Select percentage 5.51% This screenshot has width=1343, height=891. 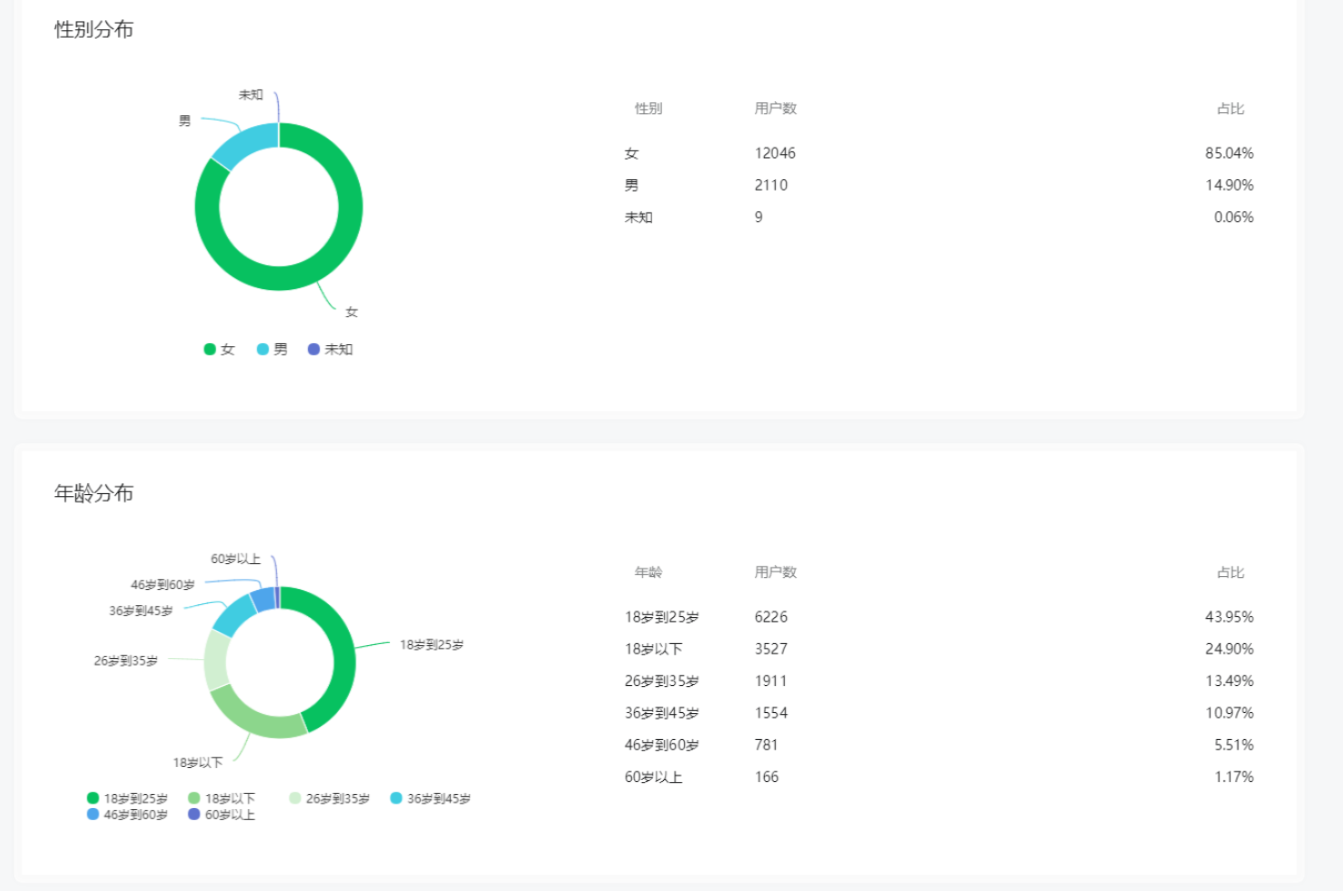(1233, 745)
